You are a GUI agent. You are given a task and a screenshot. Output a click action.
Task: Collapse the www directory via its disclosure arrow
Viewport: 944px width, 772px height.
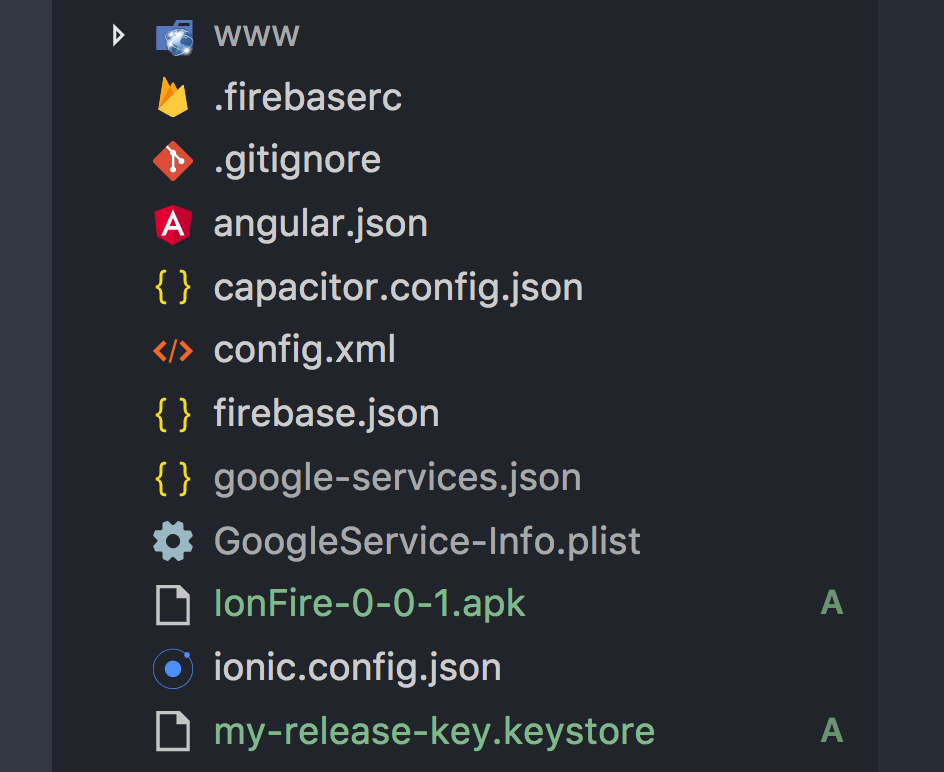(118, 36)
